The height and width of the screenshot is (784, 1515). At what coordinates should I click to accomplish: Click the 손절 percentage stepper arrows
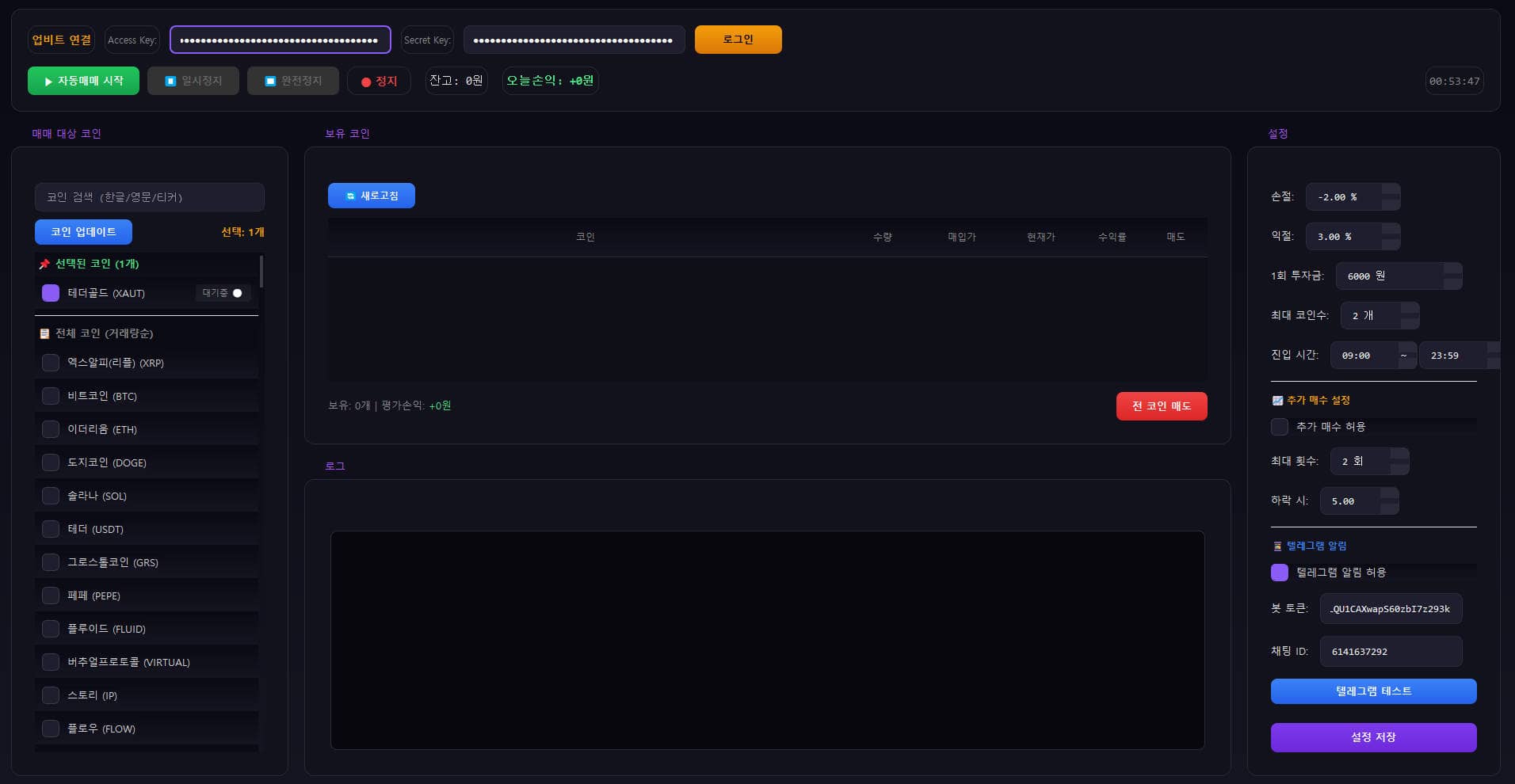point(1391,196)
